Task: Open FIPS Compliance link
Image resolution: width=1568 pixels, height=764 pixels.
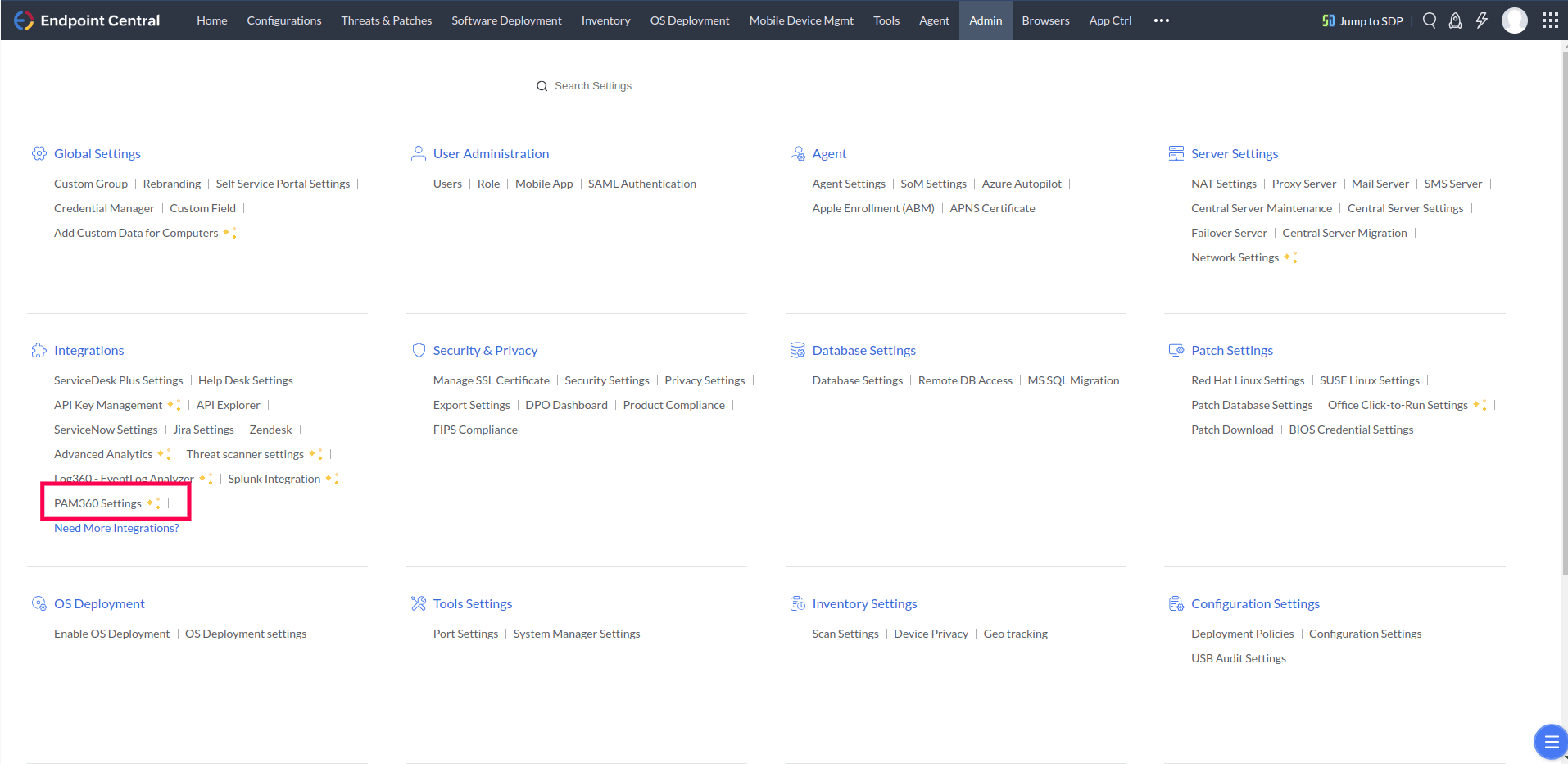Action: (x=475, y=430)
